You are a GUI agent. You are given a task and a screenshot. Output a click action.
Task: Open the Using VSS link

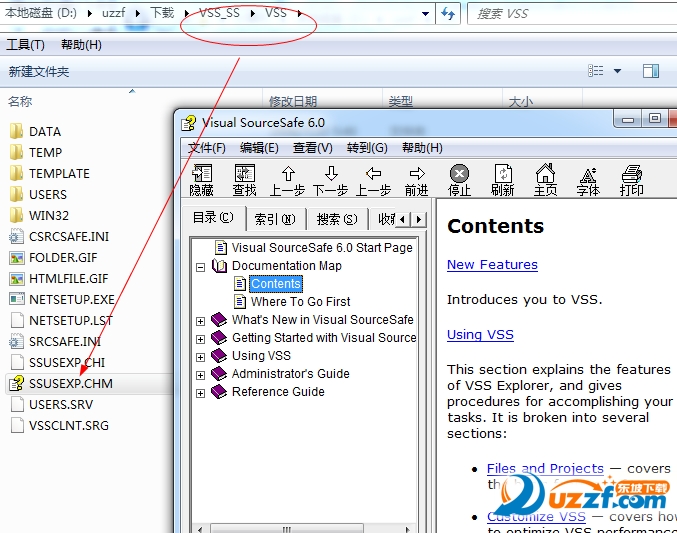[480, 335]
